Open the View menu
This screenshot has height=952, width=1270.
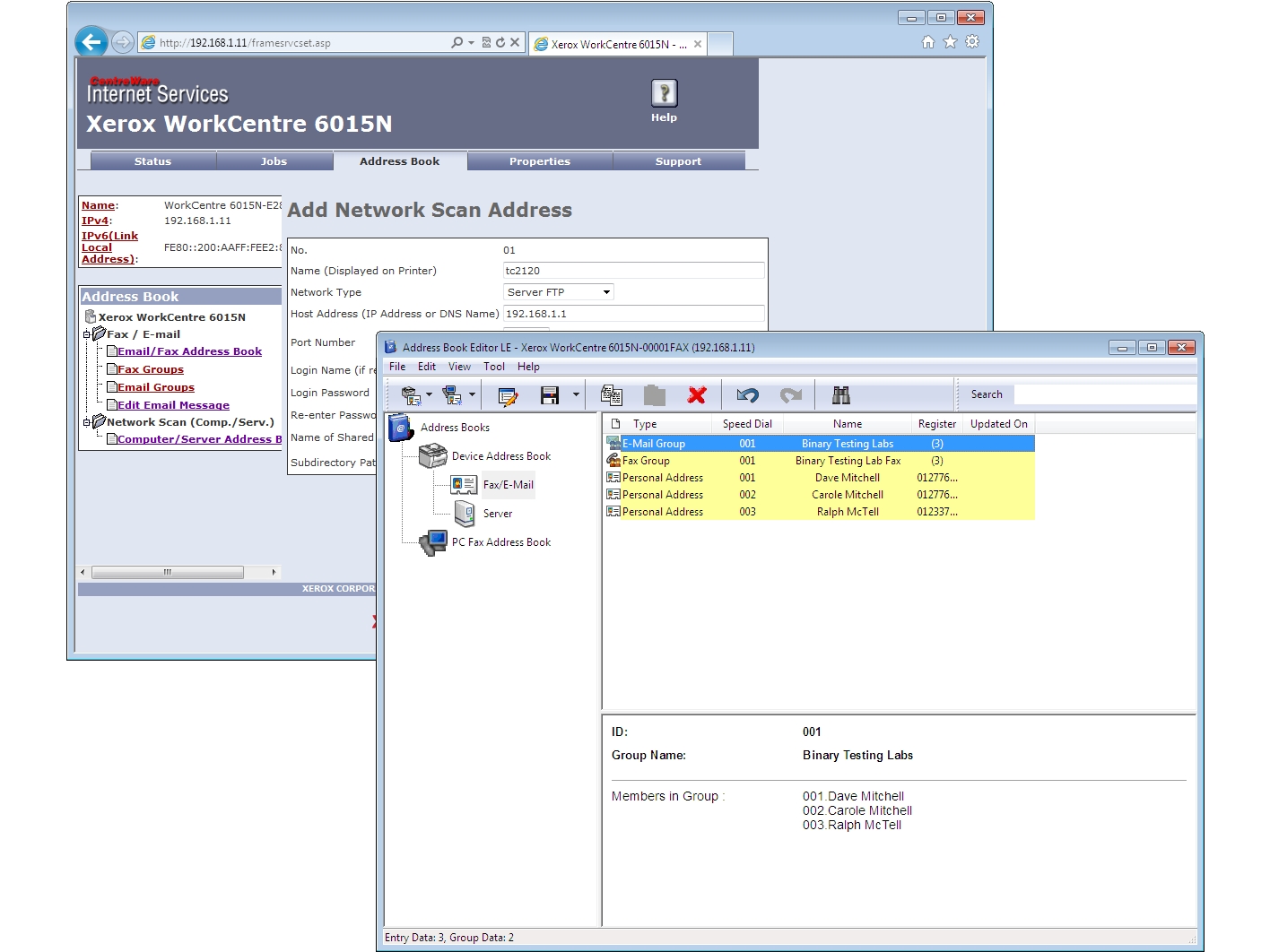click(x=459, y=367)
